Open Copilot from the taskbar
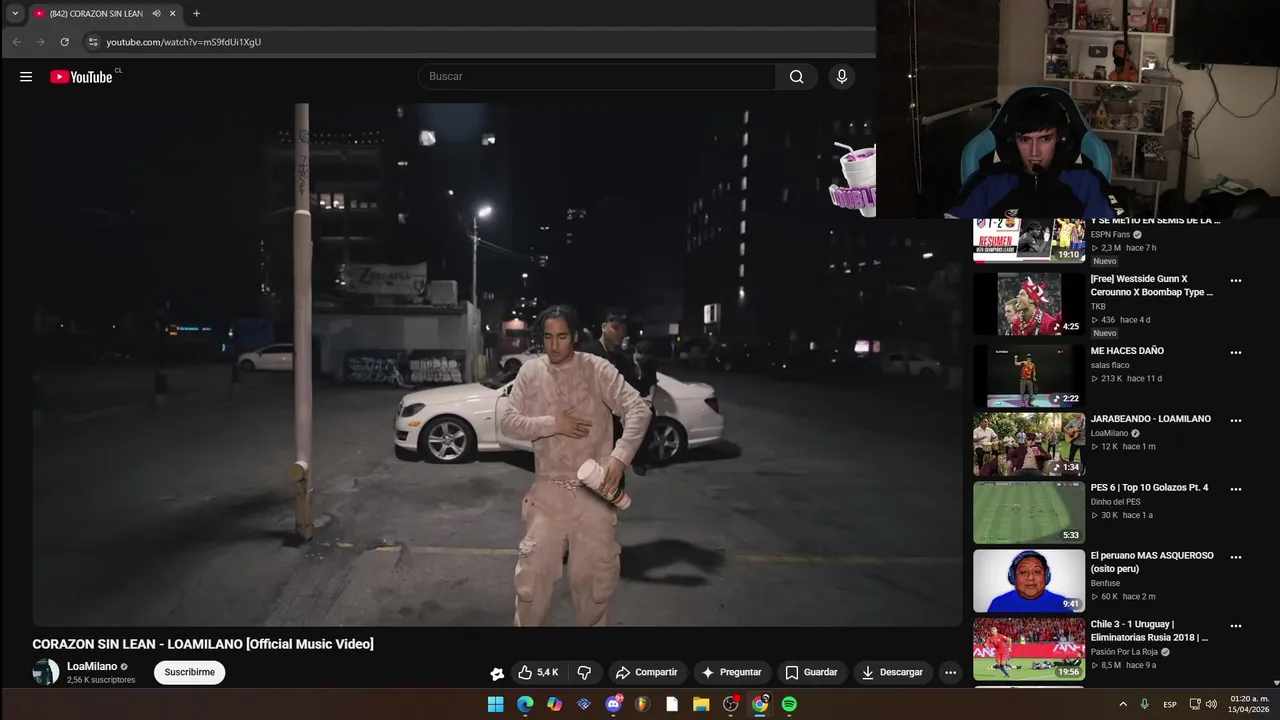This screenshot has height=720, width=1280. pos(554,704)
